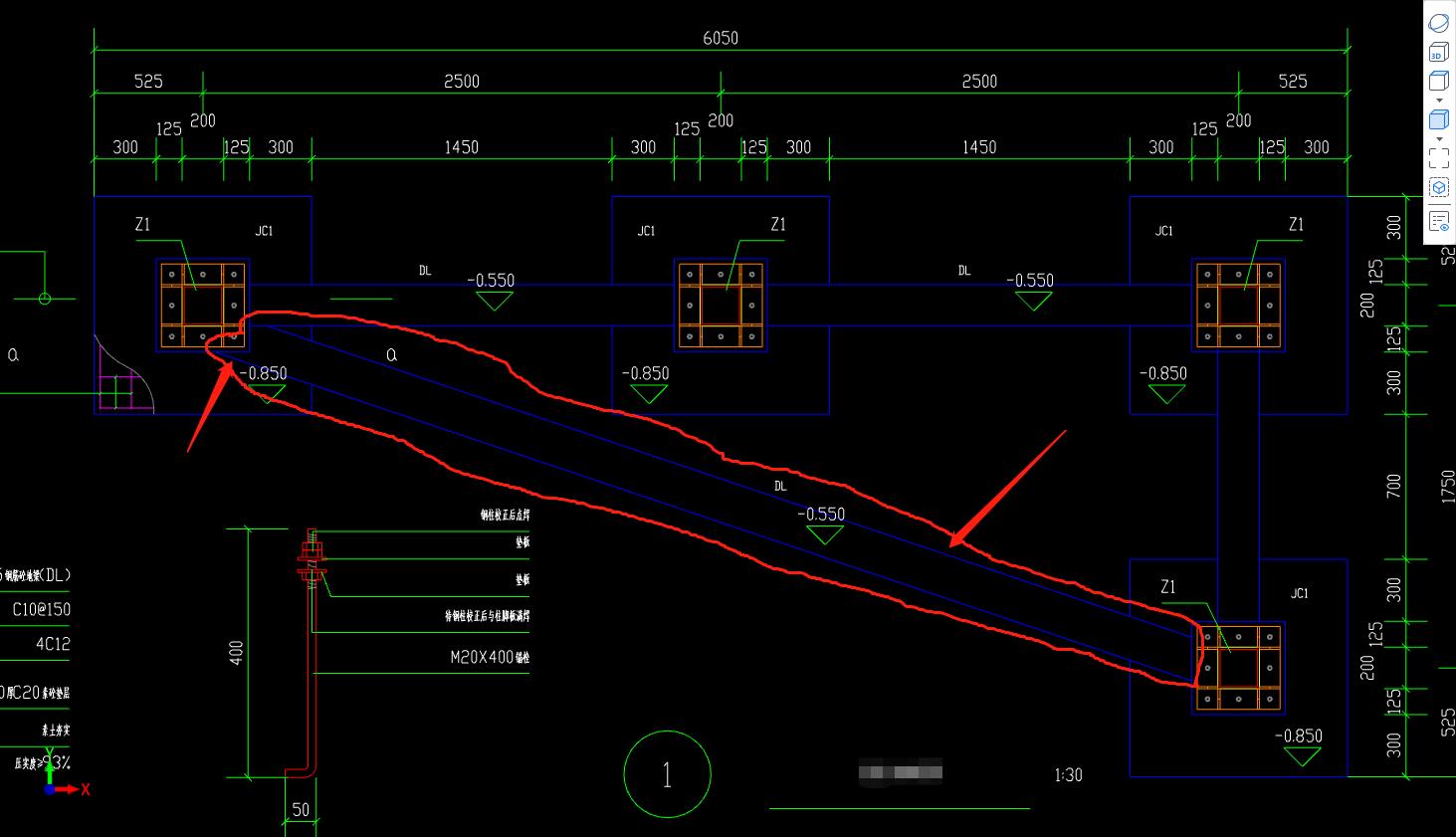This screenshot has height=837, width=1456.
Task: Activate the orbit view tool
Action: 1439,23
